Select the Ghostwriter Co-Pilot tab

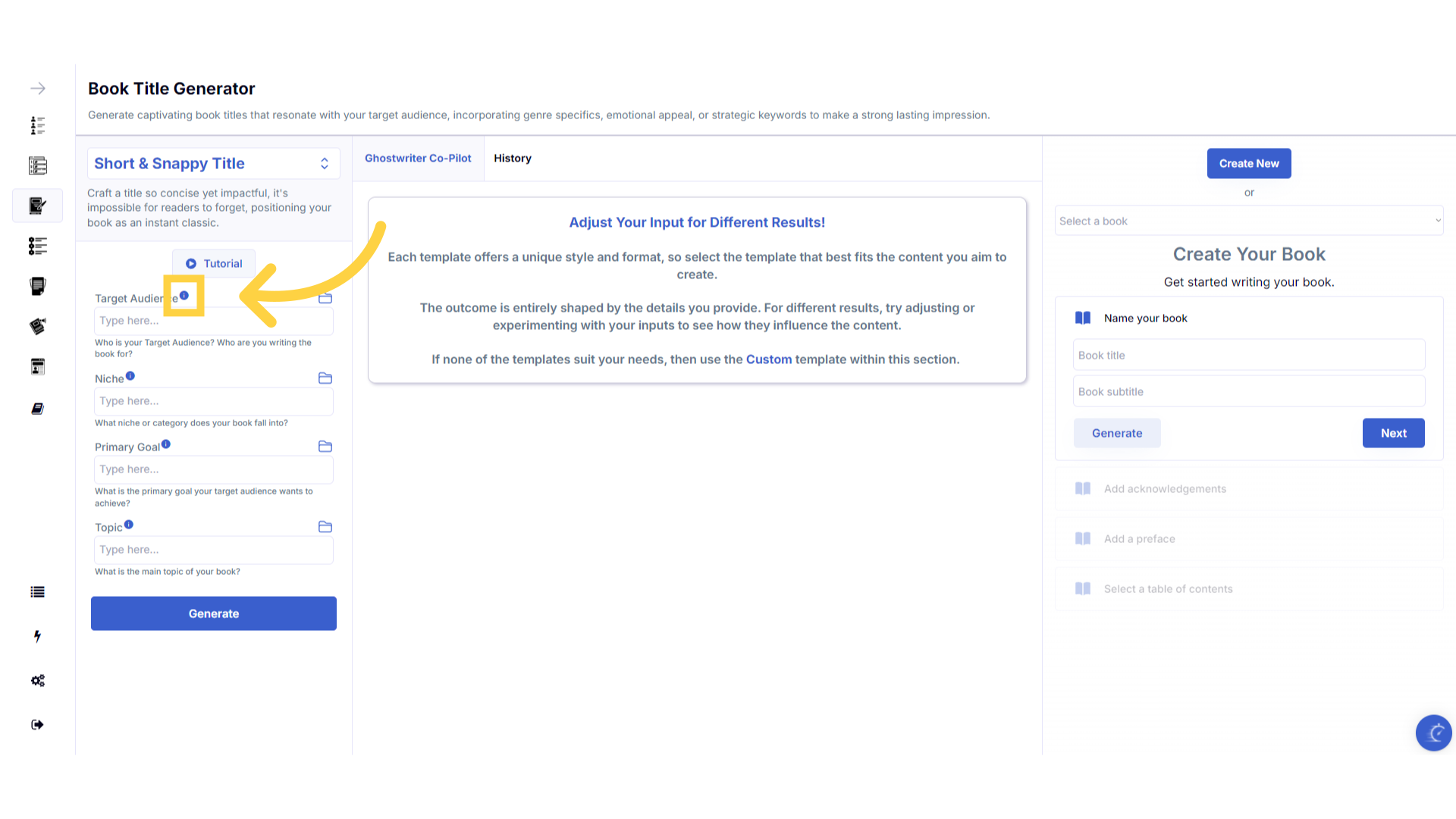[x=418, y=158]
